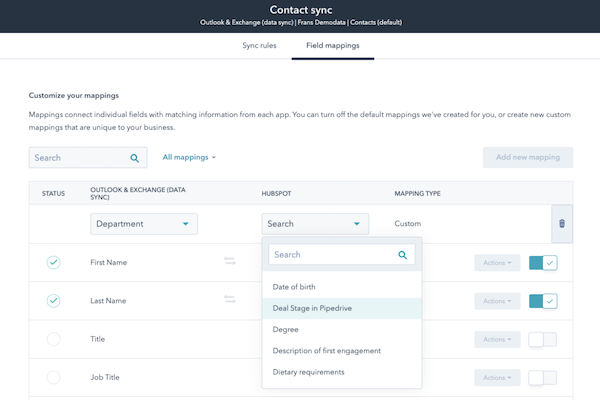Open the Actions menu for Last Name
This screenshot has width=600, height=400.
click(x=497, y=301)
